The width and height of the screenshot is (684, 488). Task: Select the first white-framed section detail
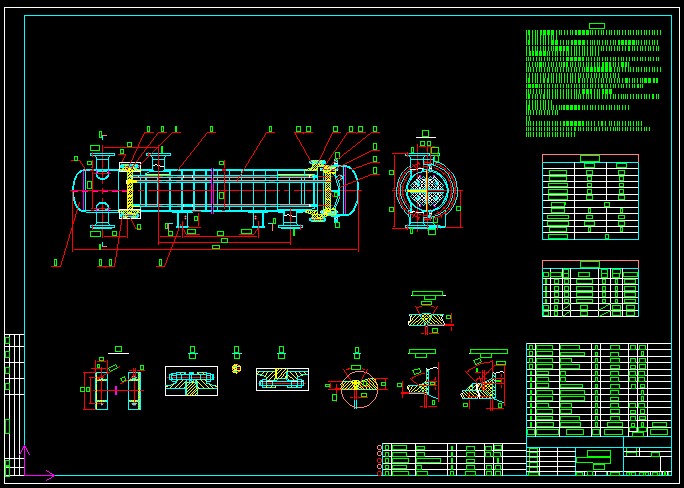(x=191, y=380)
